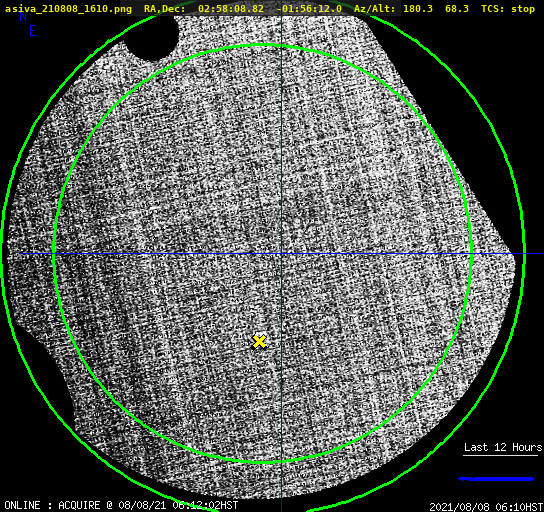Click the ONLINE : ACQUIRE status line
Screen dimensions: 544x512
coord(121,505)
